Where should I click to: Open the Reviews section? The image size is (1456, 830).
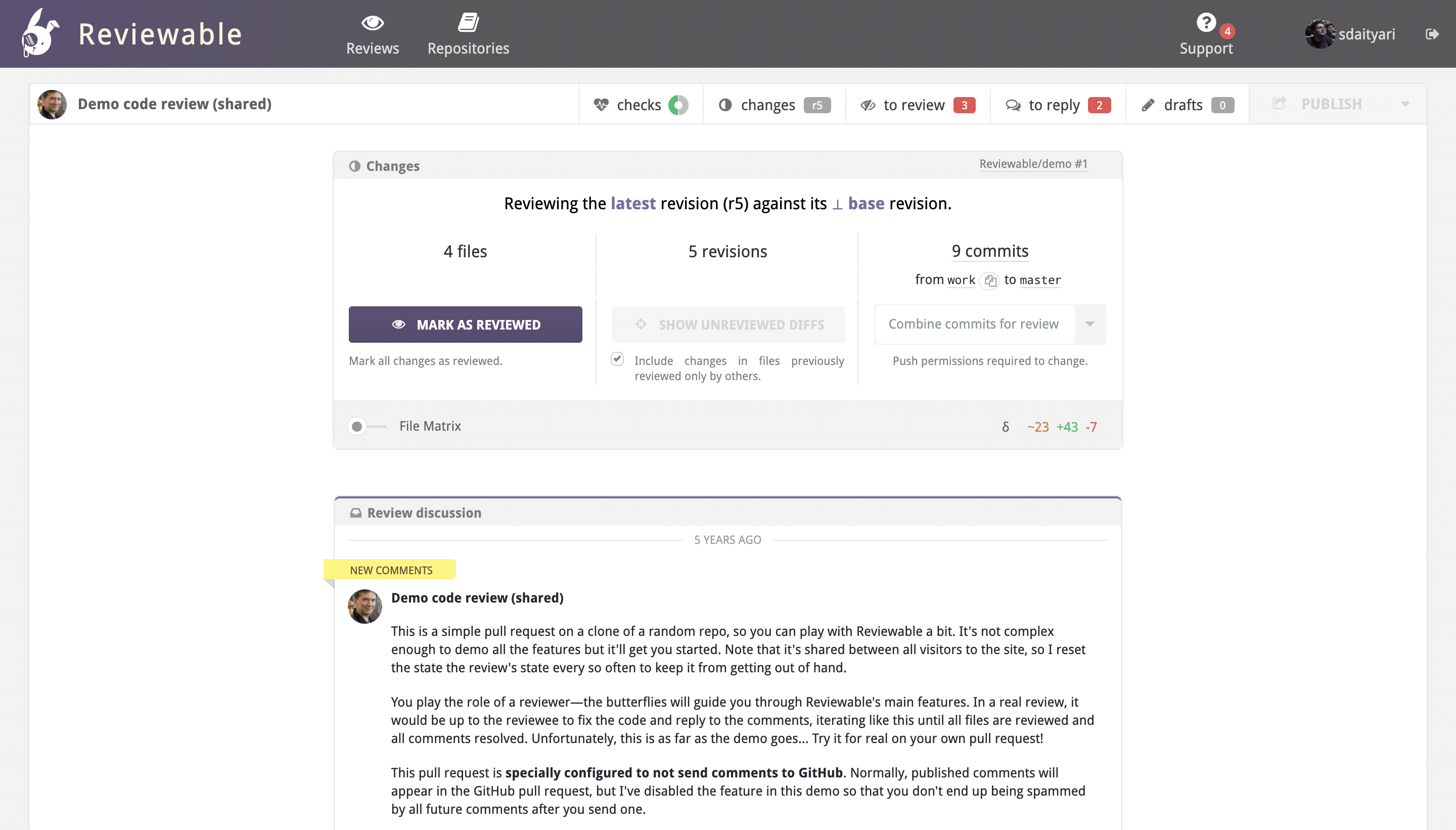coord(372,34)
